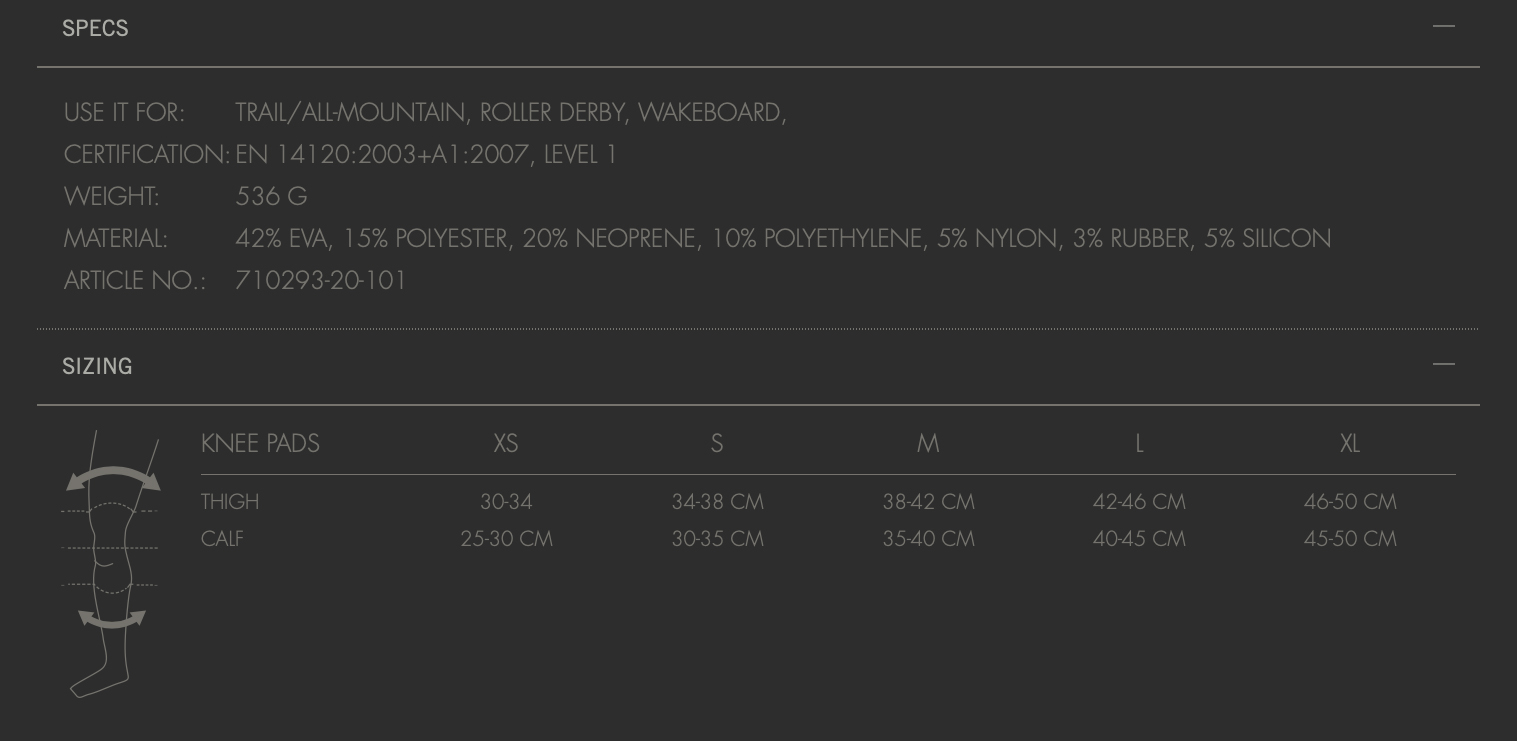Click the 536 G weight value
This screenshot has width=1517, height=741.
[x=271, y=196]
